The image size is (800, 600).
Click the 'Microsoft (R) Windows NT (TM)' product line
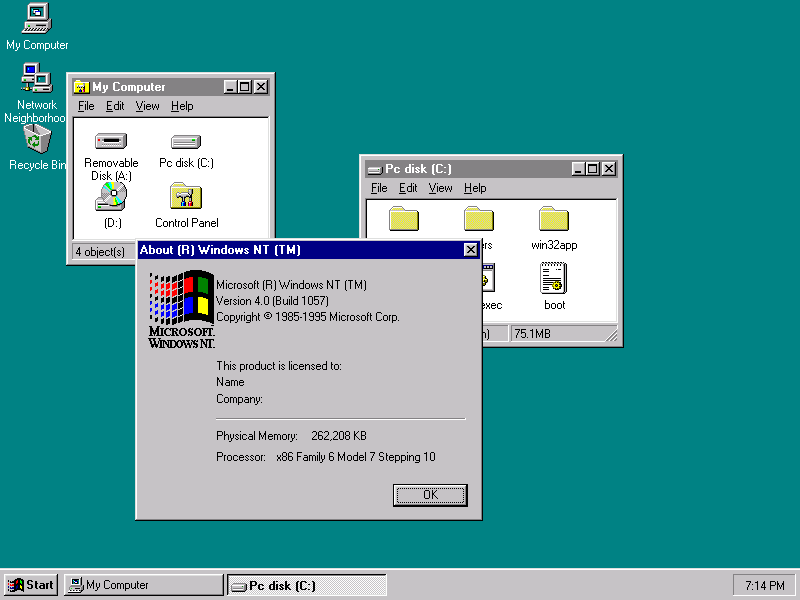click(x=291, y=285)
